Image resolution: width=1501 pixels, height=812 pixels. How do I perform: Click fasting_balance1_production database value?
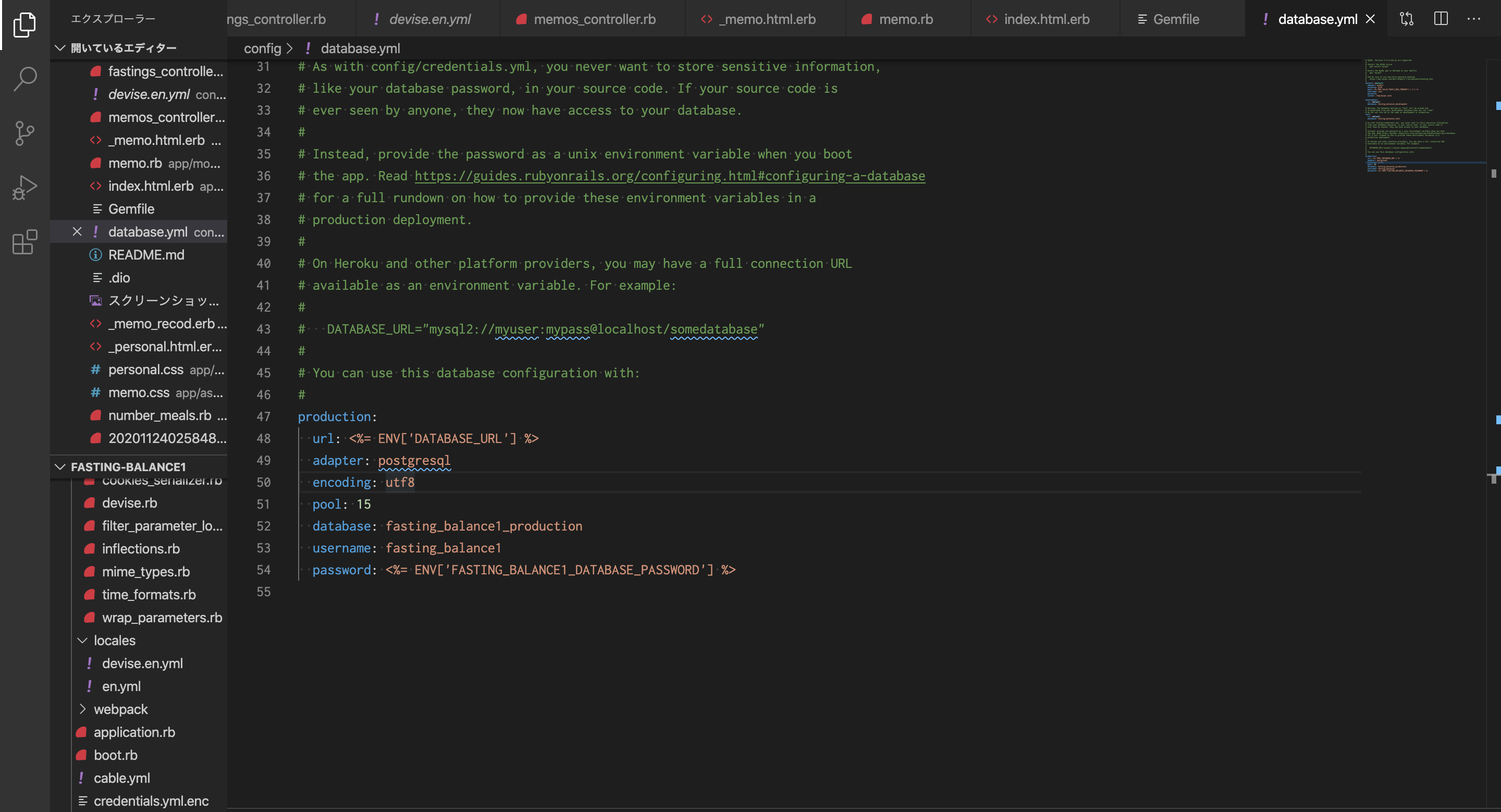(484, 526)
